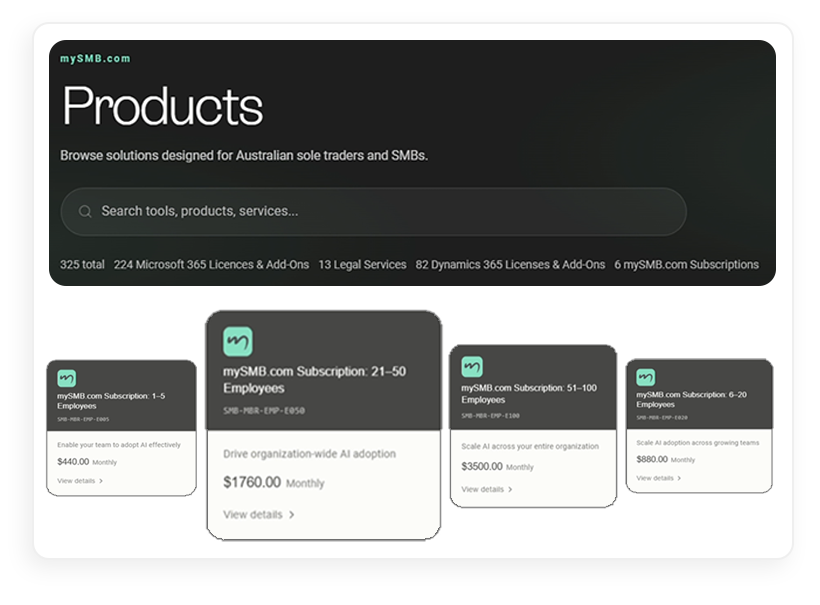Open mySMB.com Subscription: 21–50 Employees title
This screenshot has height=605, width=820.
pyautogui.click(x=314, y=380)
